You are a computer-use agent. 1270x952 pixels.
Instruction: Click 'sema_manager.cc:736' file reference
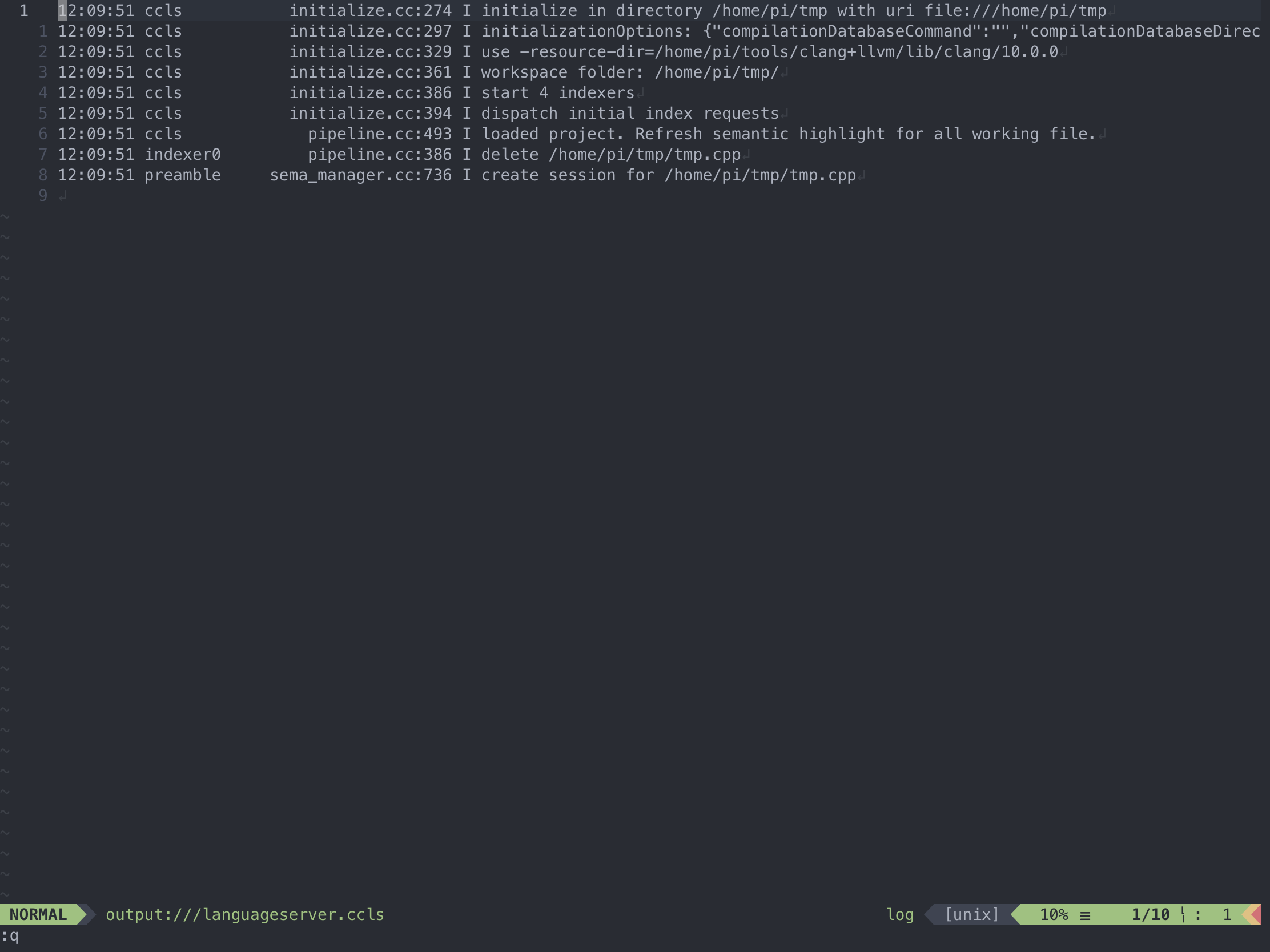pyautogui.click(x=360, y=175)
